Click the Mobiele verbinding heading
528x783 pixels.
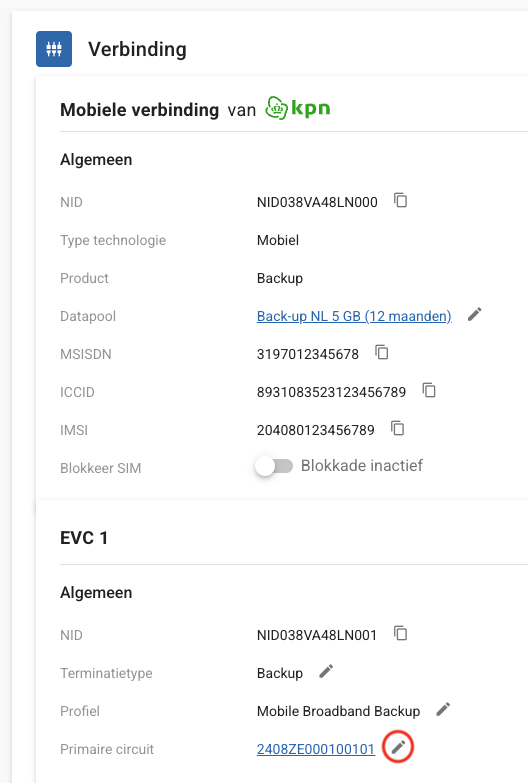click(139, 110)
